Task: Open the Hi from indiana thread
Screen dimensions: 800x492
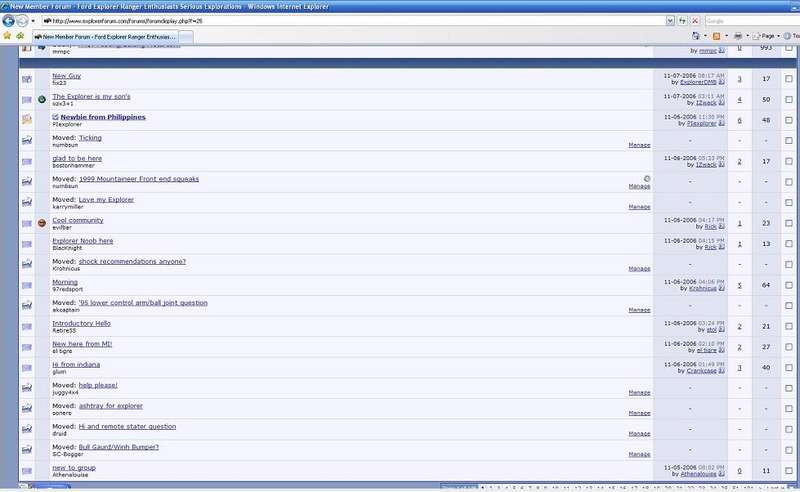Action: [76, 365]
